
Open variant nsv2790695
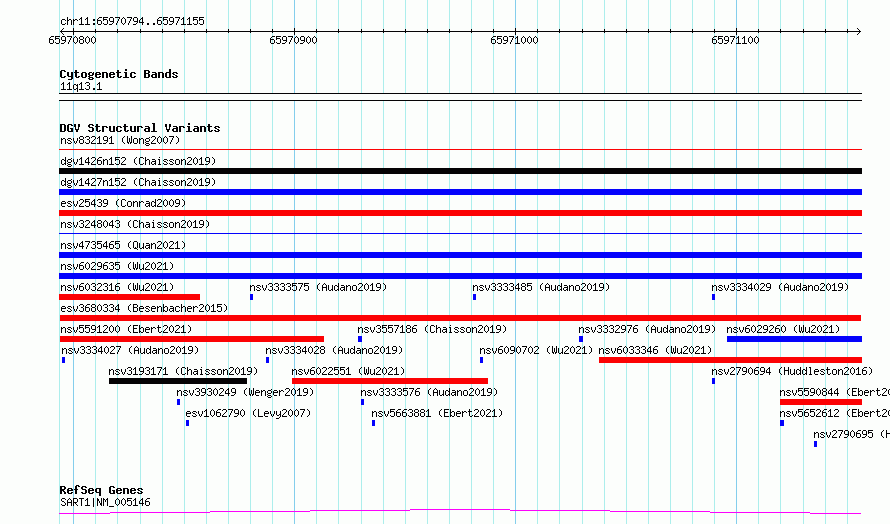pos(851,434)
